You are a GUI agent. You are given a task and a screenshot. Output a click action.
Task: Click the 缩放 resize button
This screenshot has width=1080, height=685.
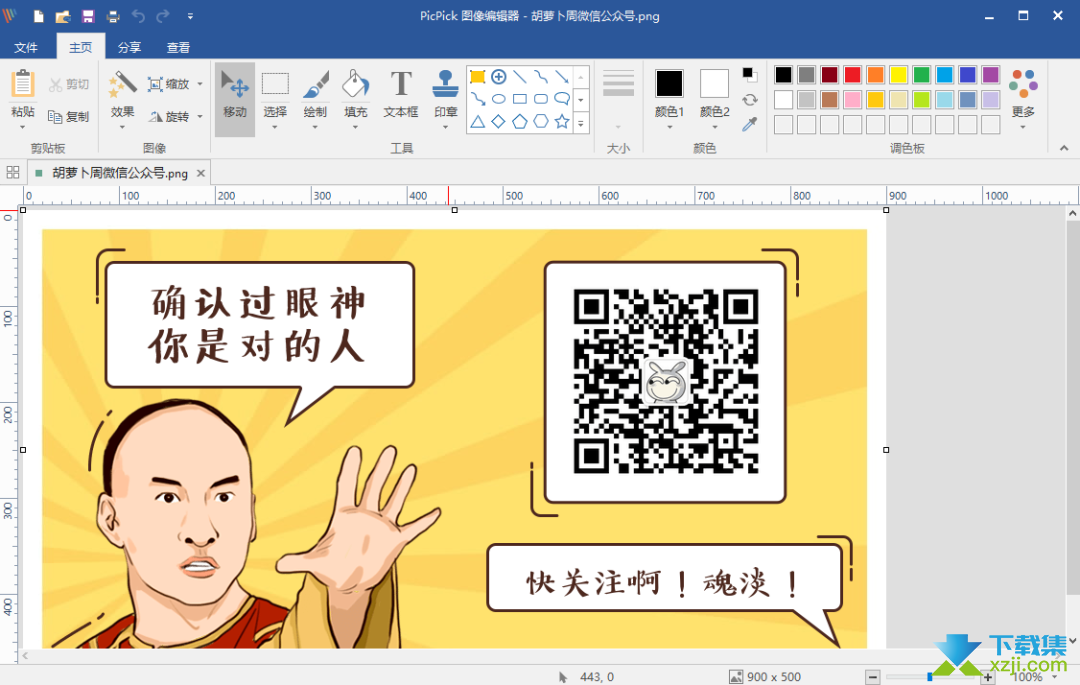click(169, 84)
